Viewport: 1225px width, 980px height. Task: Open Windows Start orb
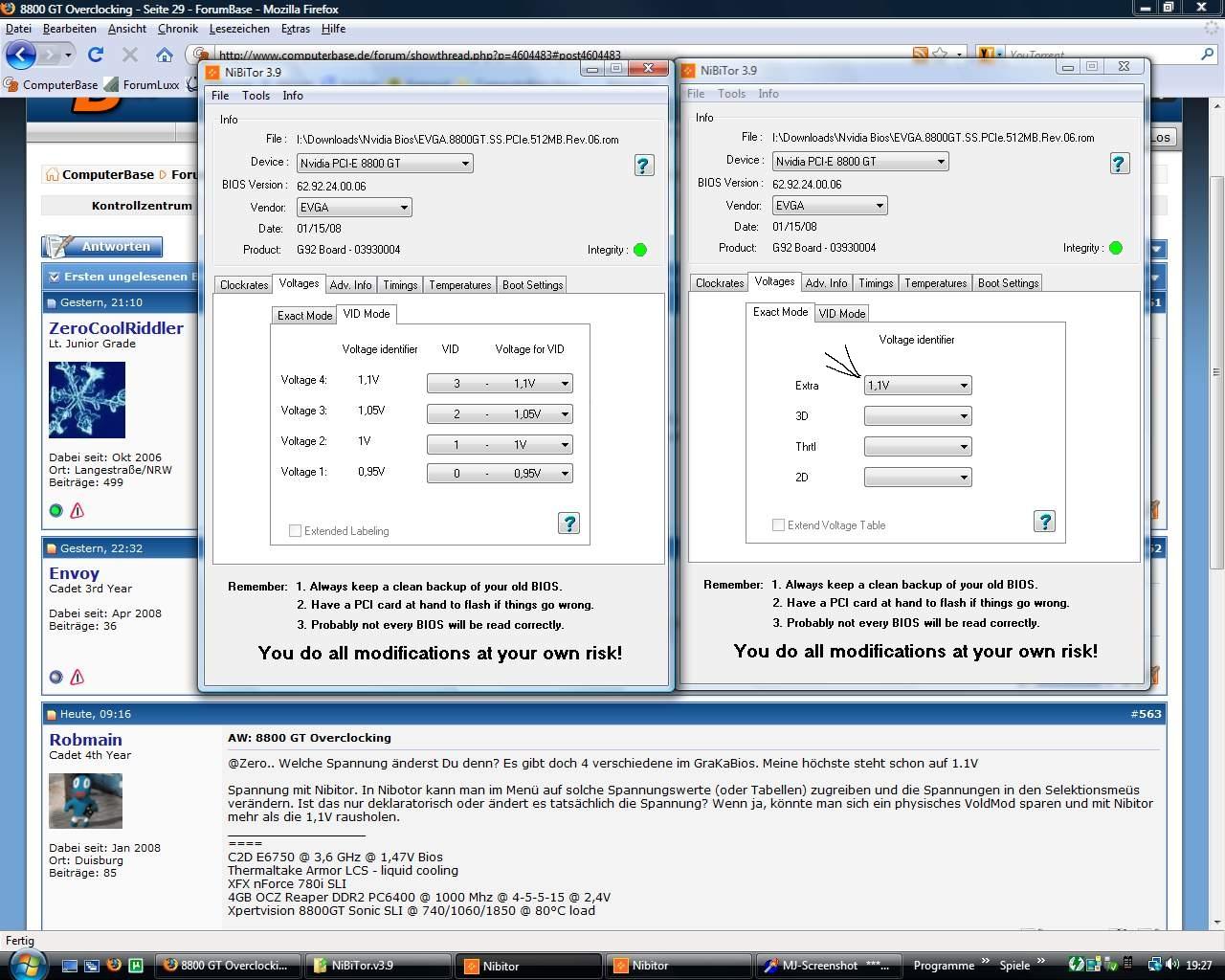coord(27,964)
